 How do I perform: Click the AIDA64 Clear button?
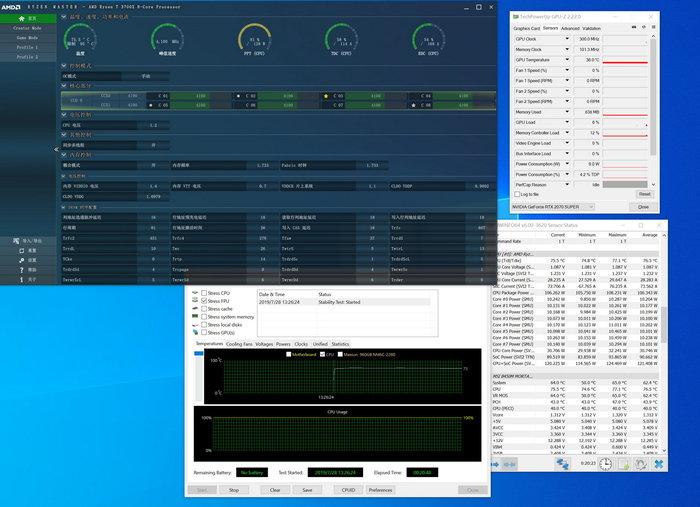[275, 490]
